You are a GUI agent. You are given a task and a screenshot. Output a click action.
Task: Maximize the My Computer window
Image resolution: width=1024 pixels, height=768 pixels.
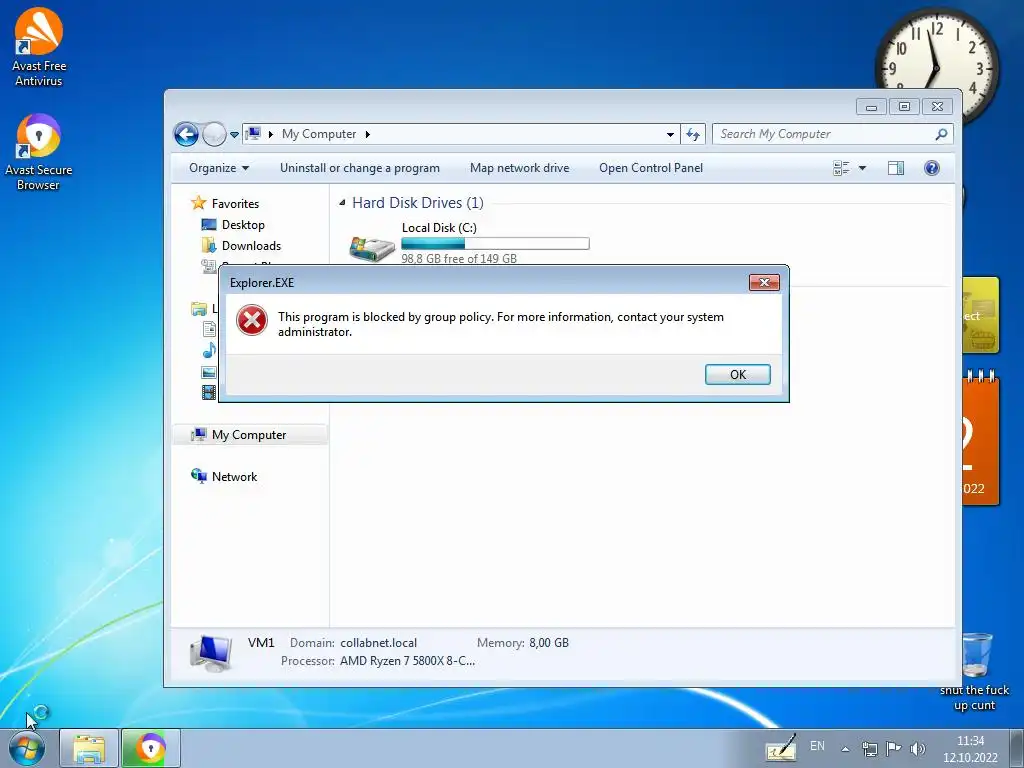(x=904, y=106)
